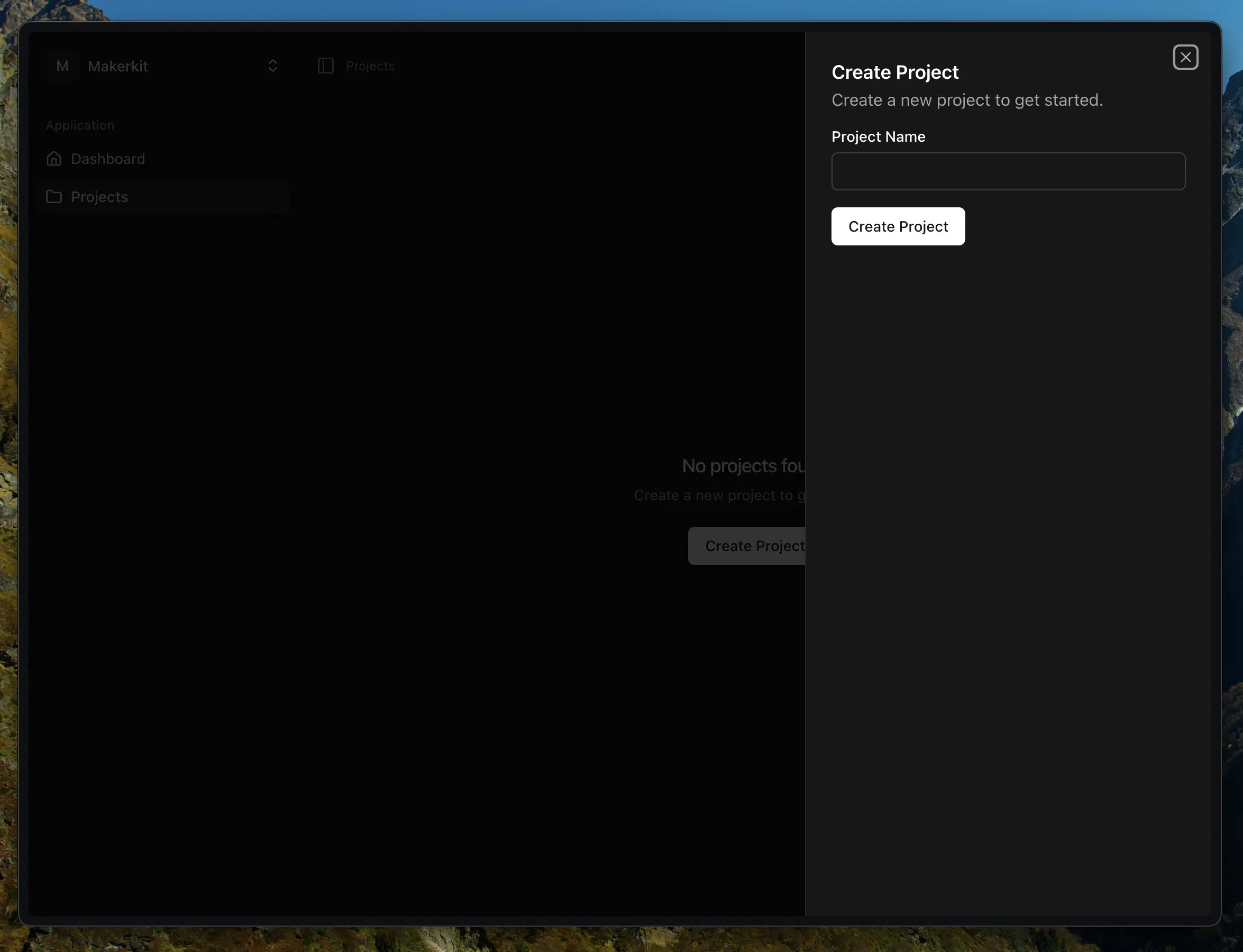1243x952 pixels.
Task: Click the Project Name label
Action: [x=878, y=136]
